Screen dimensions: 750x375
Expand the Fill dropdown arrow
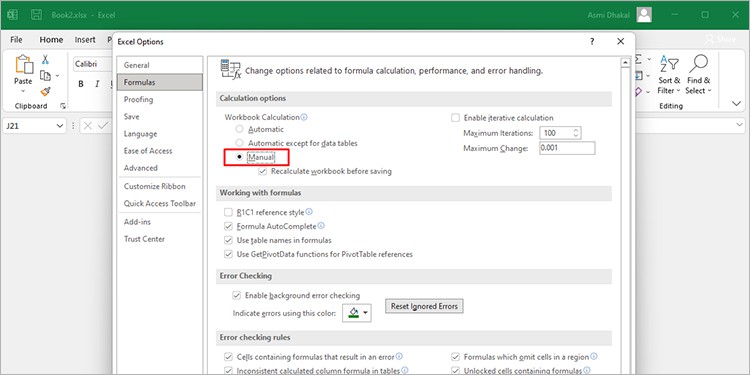[649, 76]
